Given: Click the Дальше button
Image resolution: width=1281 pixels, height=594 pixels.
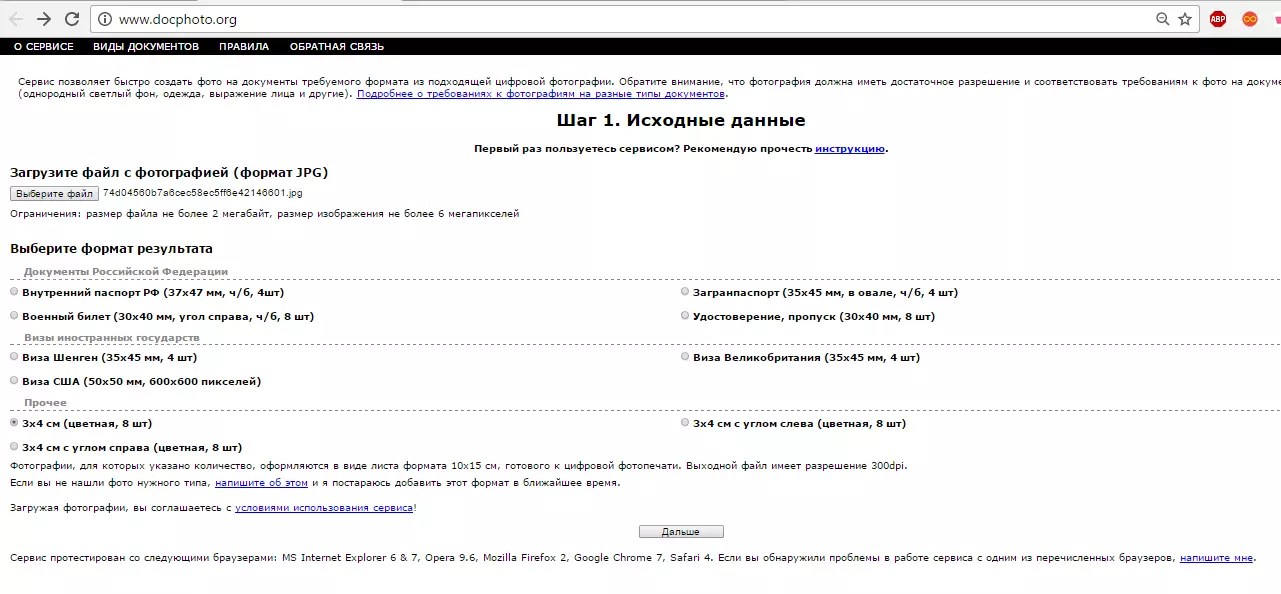Looking at the screenshot, I should click(681, 532).
